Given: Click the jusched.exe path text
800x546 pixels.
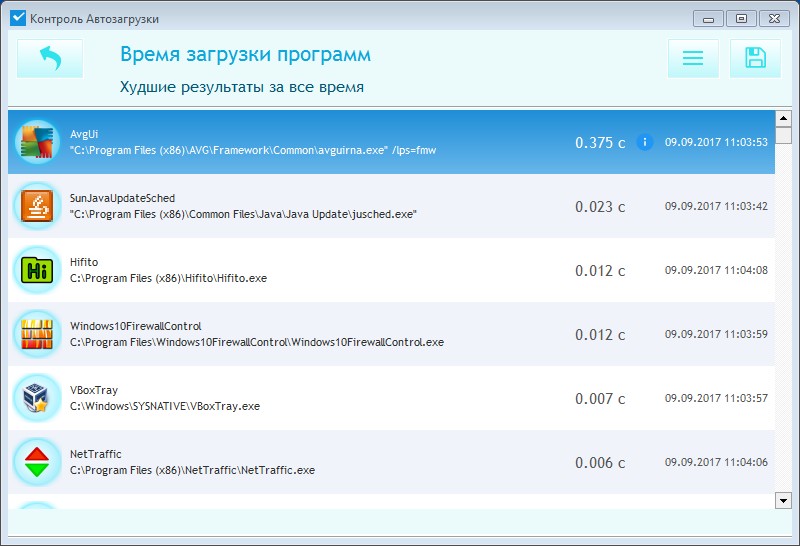Looking at the screenshot, I should 243,214.
